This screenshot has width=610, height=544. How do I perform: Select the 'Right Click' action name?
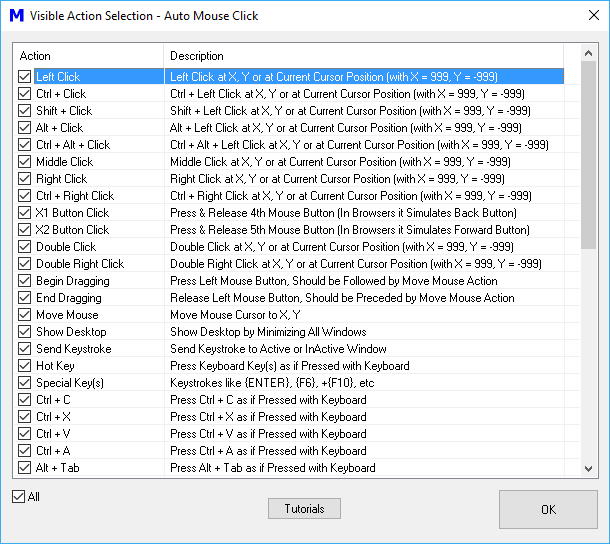point(61,179)
